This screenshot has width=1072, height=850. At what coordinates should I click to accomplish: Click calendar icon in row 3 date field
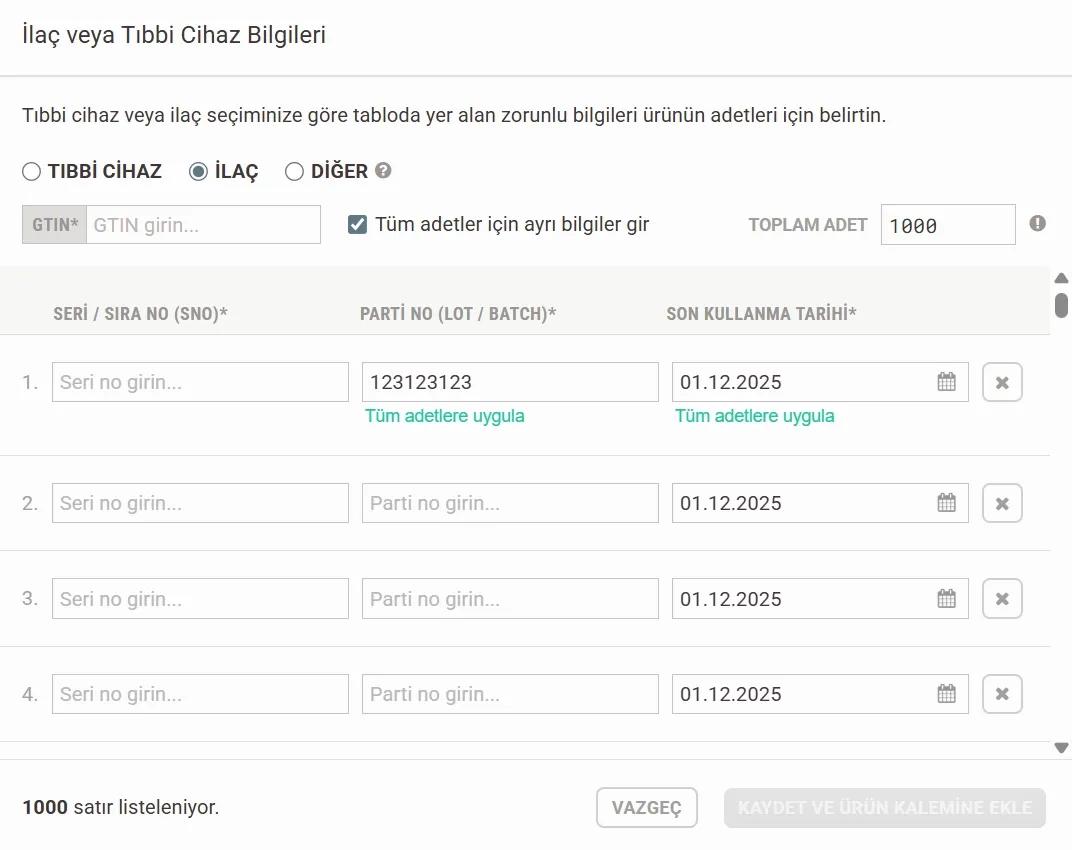point(946,599)
